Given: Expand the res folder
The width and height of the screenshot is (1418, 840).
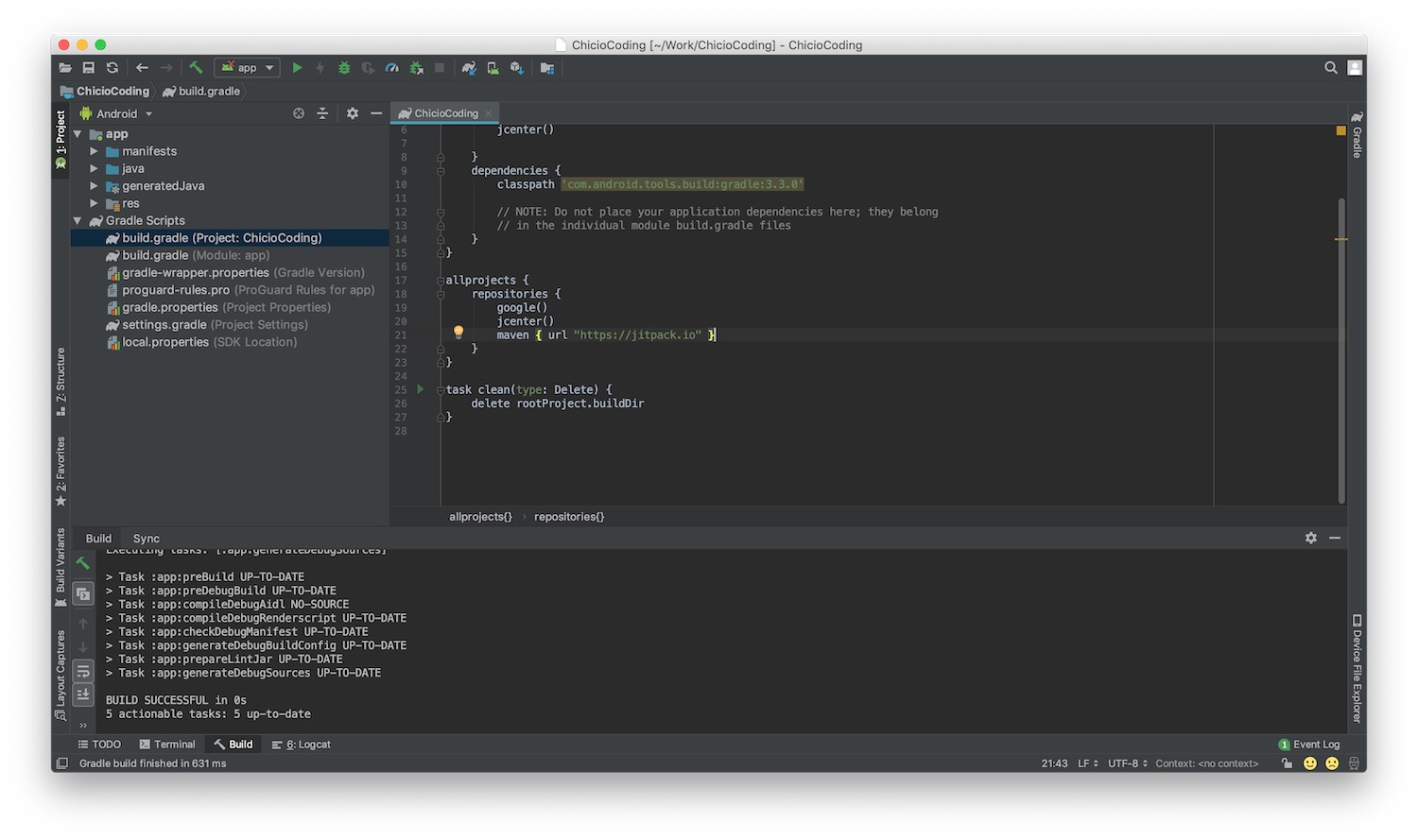Looking at the screenshot, I should pyautogui.click(x=94, y=203).
